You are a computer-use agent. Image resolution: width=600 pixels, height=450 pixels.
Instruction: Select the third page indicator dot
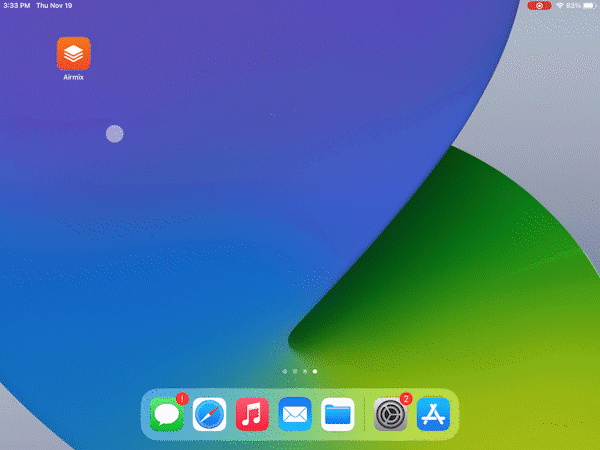point(305,371)
